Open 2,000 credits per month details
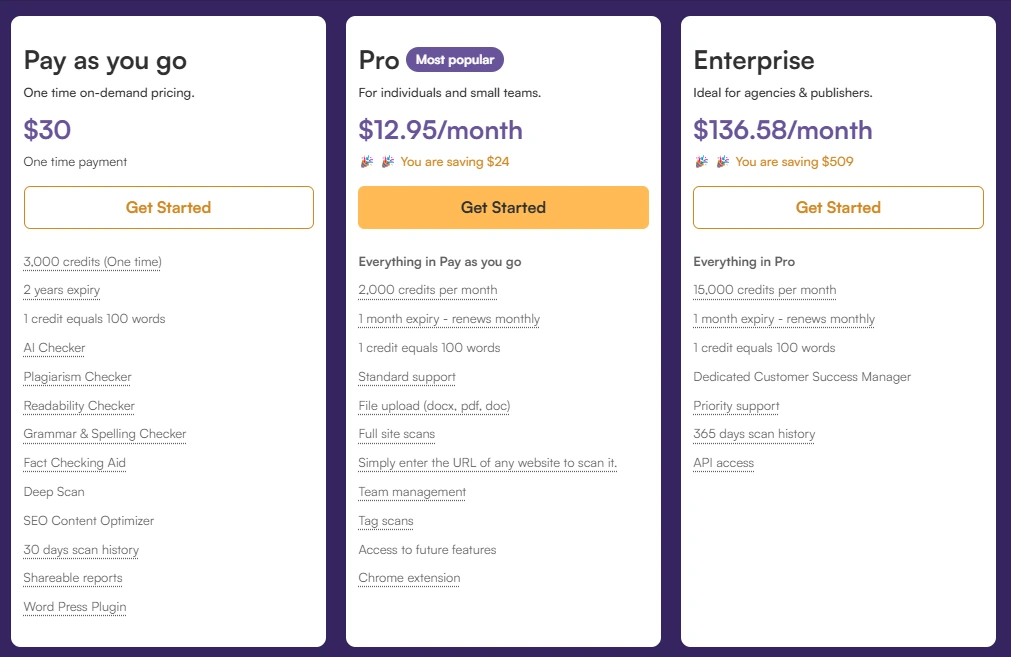 coord(427,290)
